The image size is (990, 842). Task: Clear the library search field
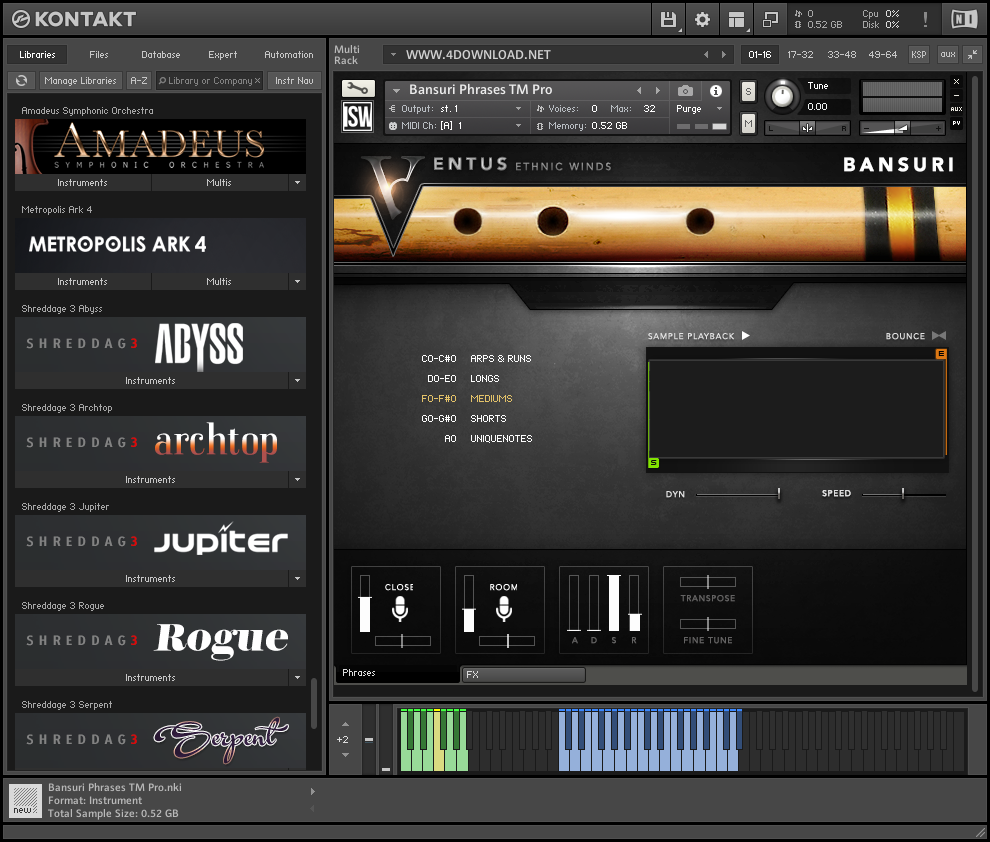[x=258, y=81]
